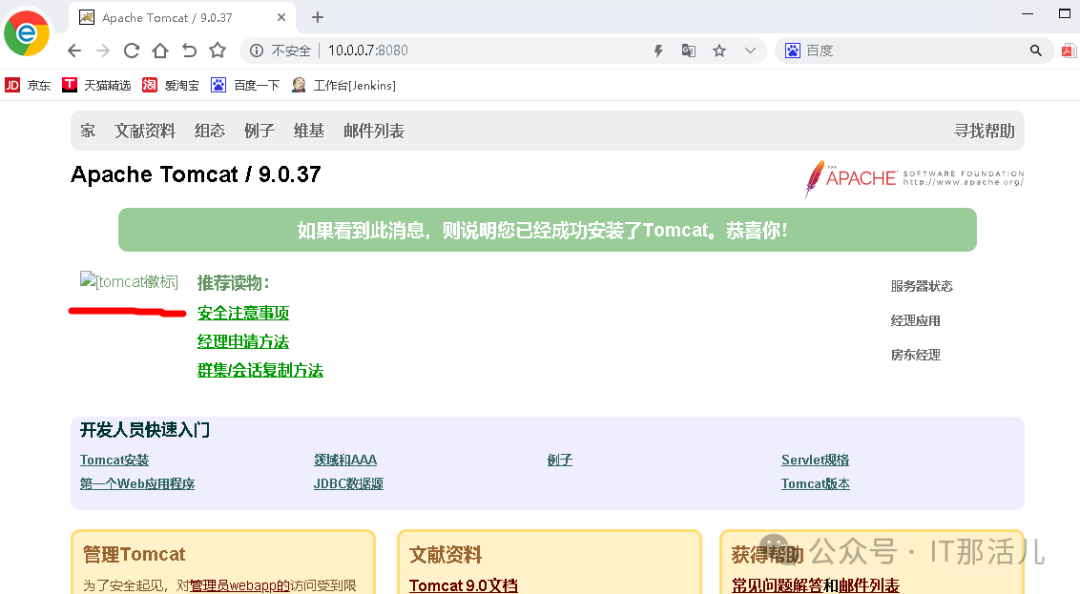Open the 安全注意事项 link
Screen dimensions: 1080x594
click(x=243, y=313)
